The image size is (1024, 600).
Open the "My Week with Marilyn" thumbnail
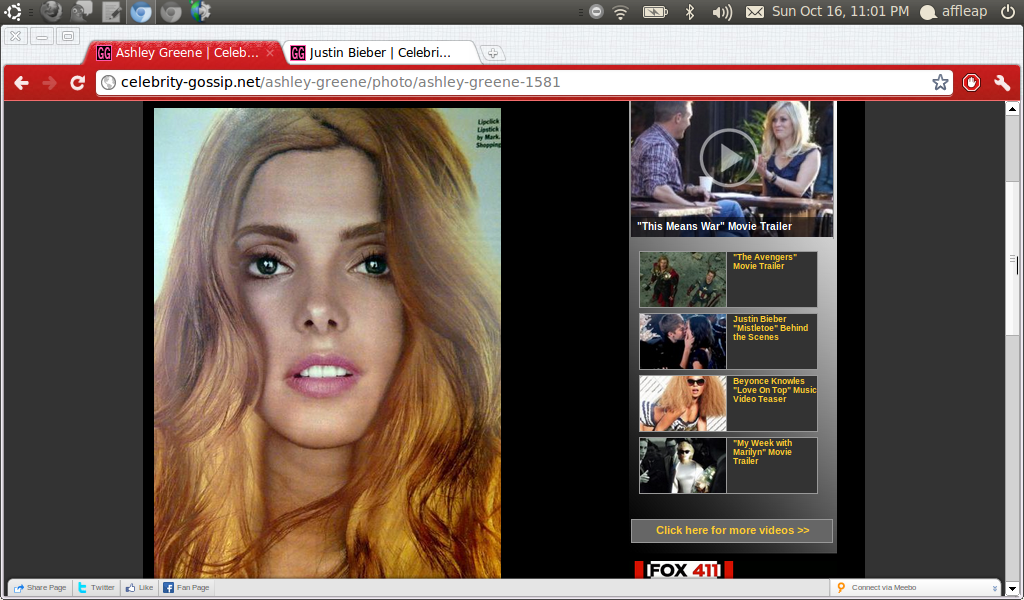(682, 466)
